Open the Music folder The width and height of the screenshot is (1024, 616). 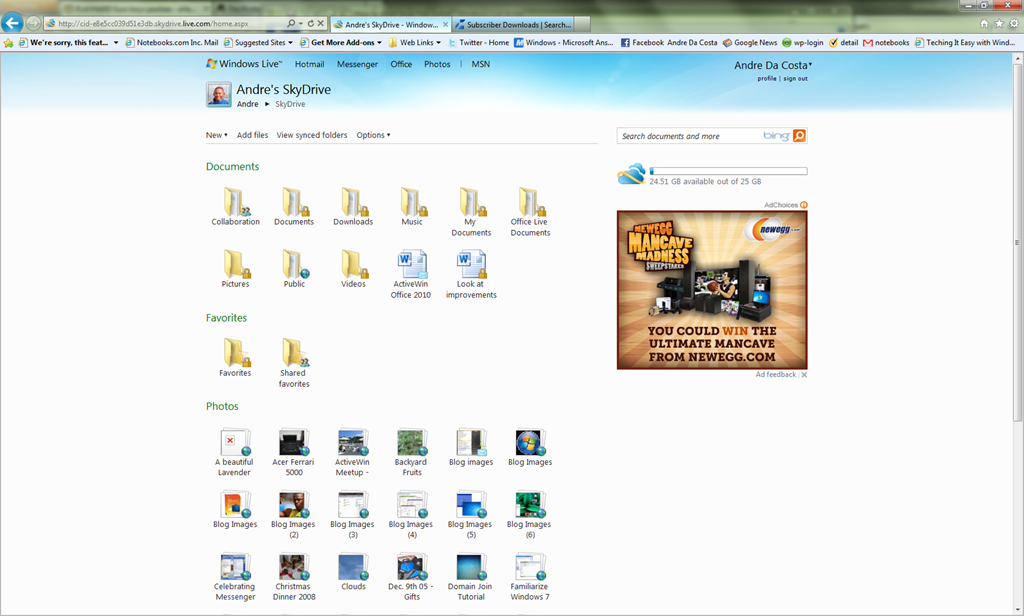[x=411, y=206]
